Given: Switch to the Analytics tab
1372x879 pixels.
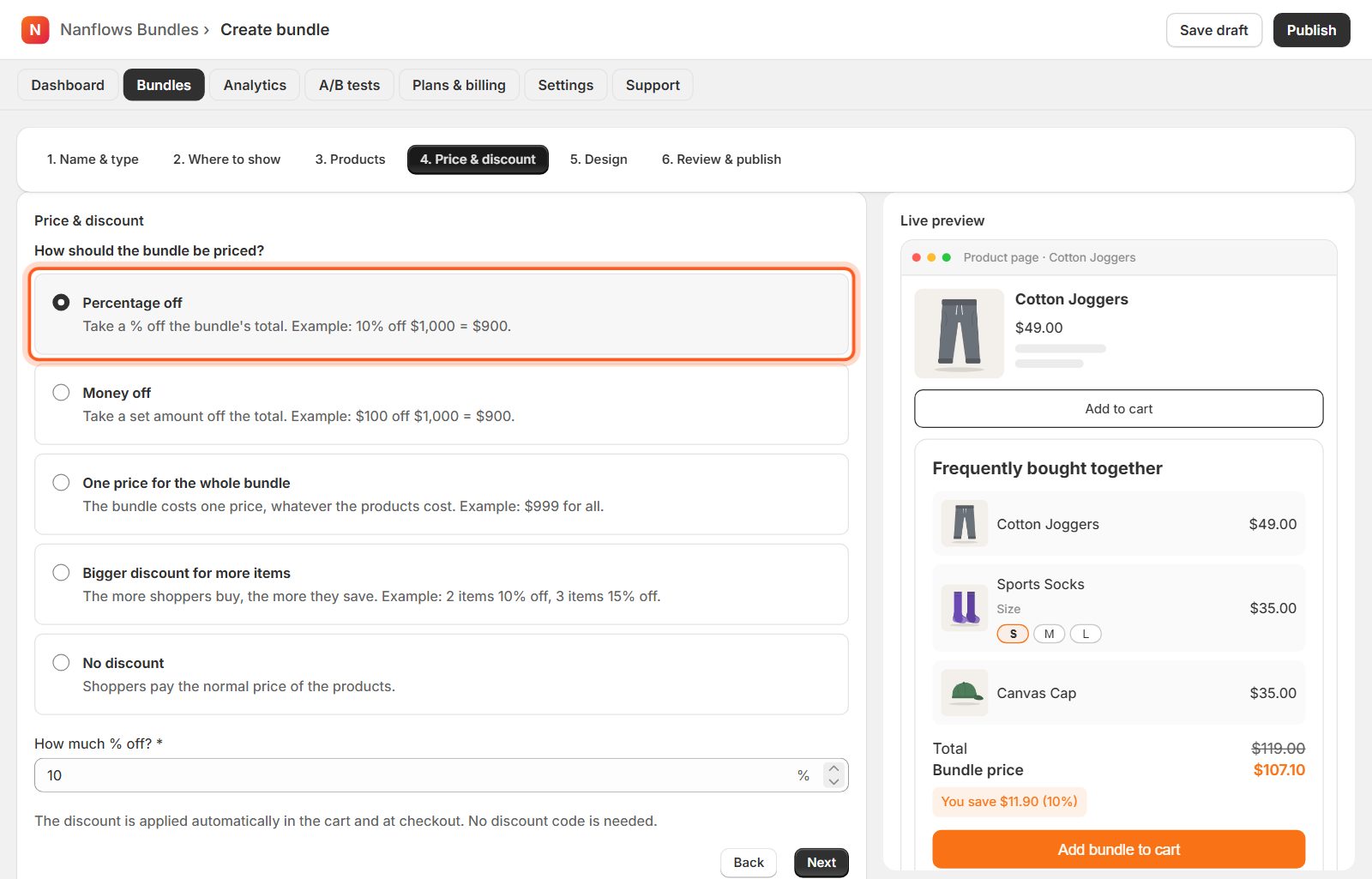Looking at the screenshot, I should [x=255, y=85].
